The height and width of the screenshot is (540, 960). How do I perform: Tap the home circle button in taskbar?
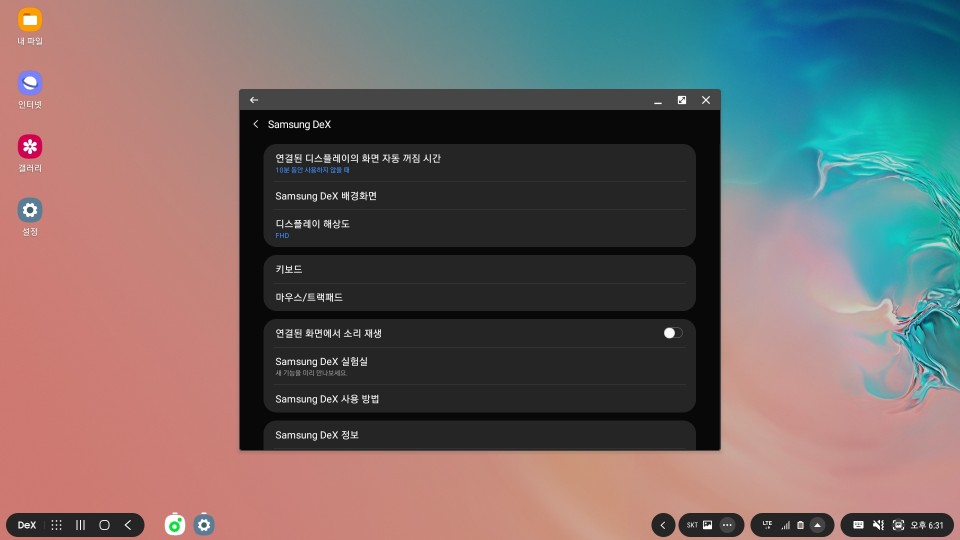click(x=104, y=525)
